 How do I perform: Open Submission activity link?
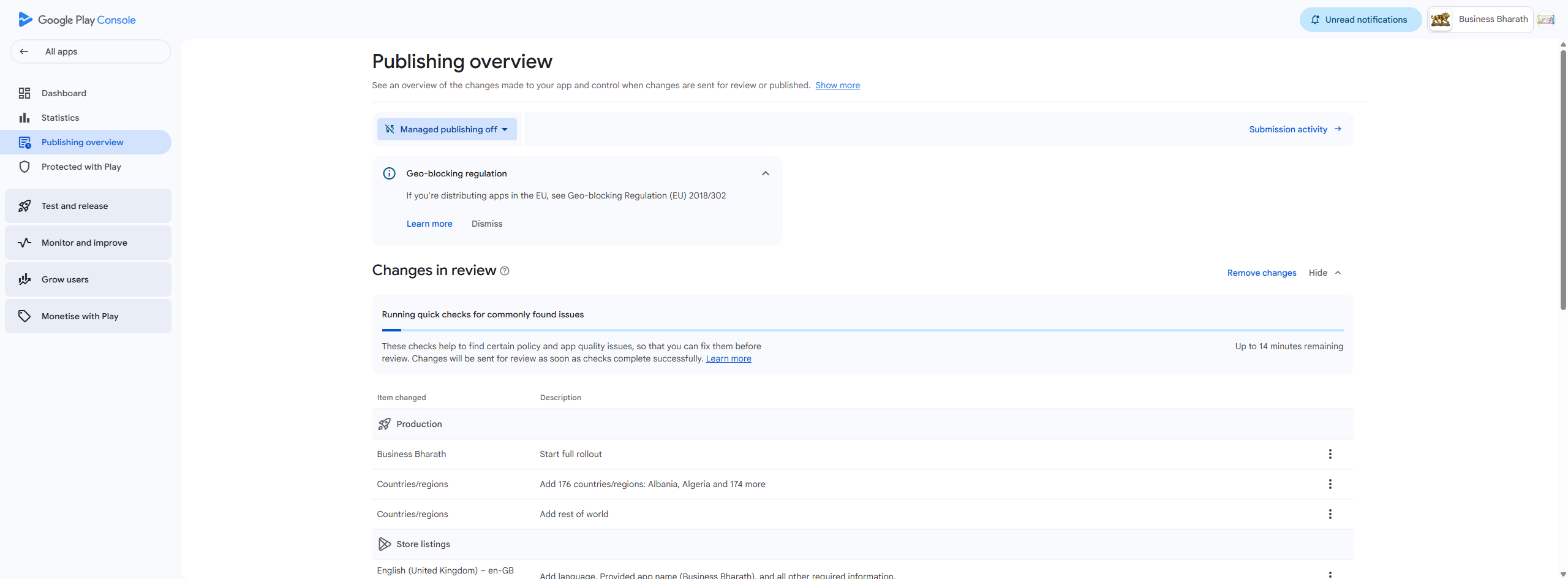1295,129
